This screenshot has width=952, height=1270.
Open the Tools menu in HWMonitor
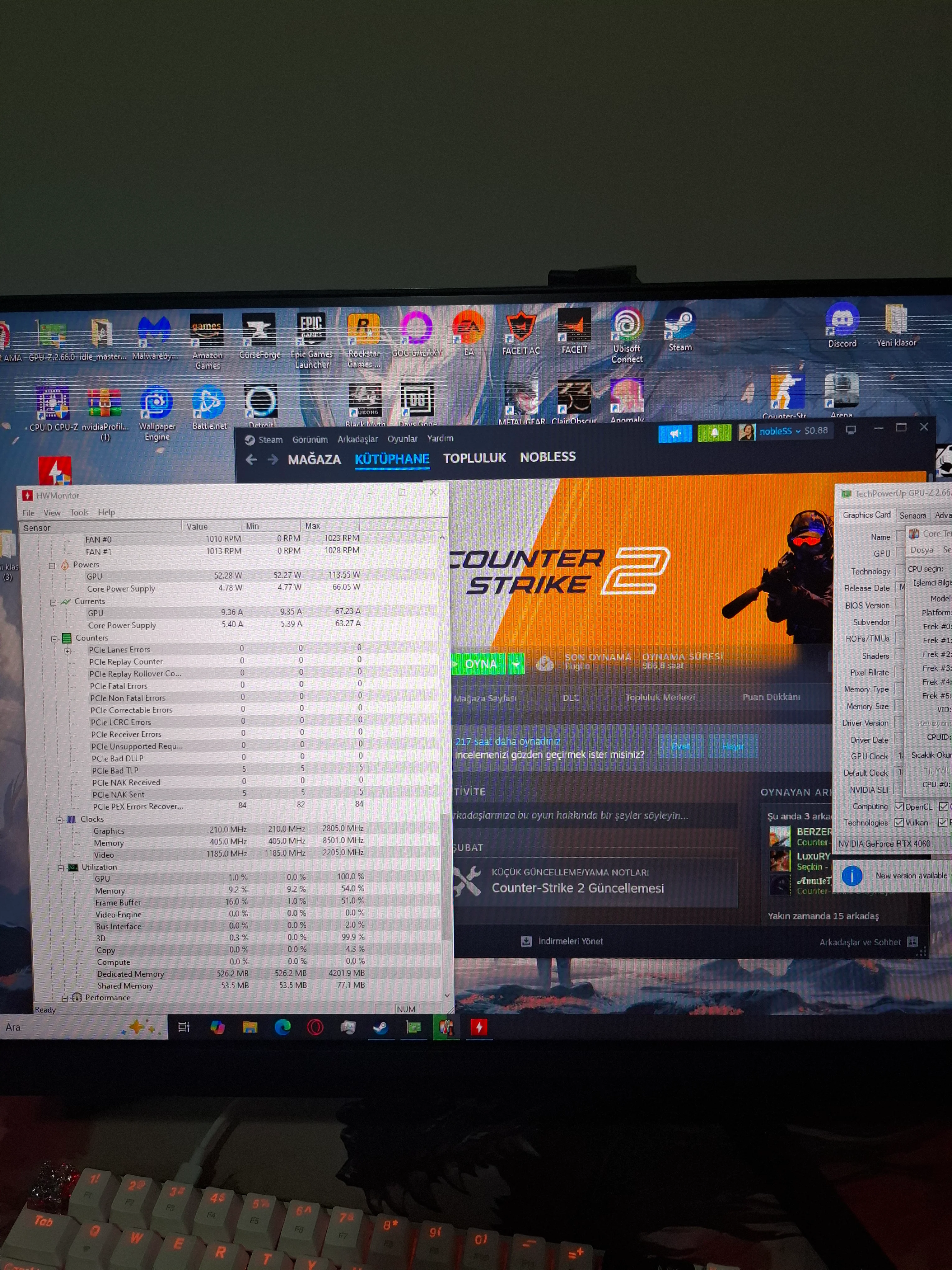79,513
